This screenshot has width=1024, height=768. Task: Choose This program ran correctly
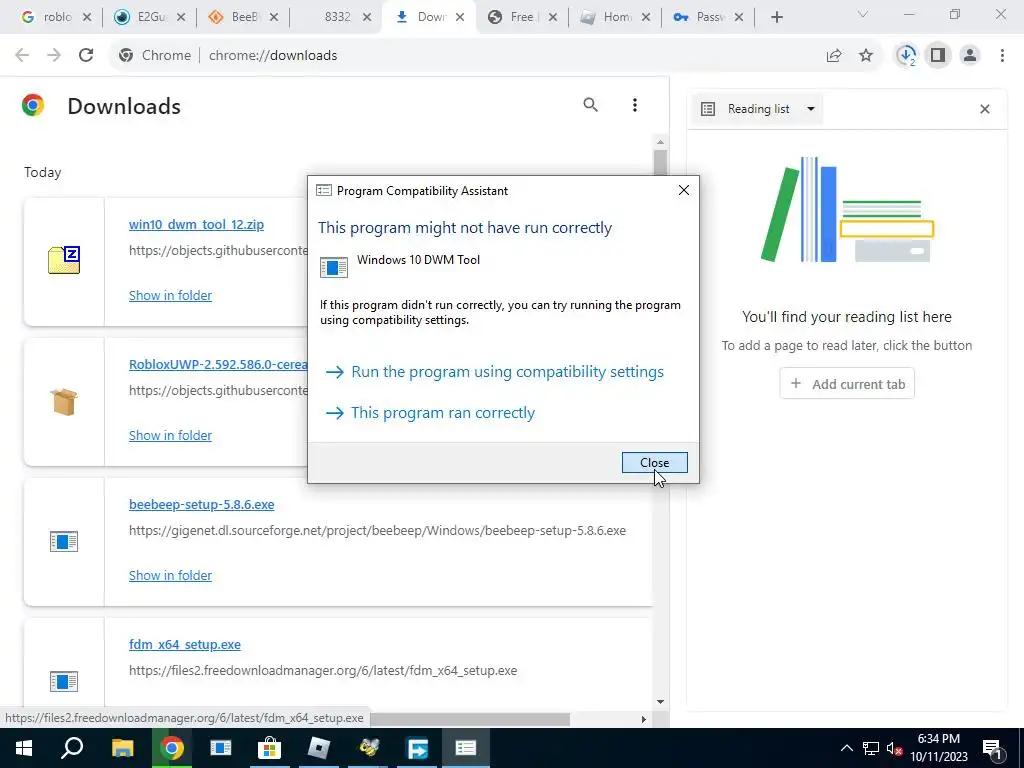tap(430, 413)
